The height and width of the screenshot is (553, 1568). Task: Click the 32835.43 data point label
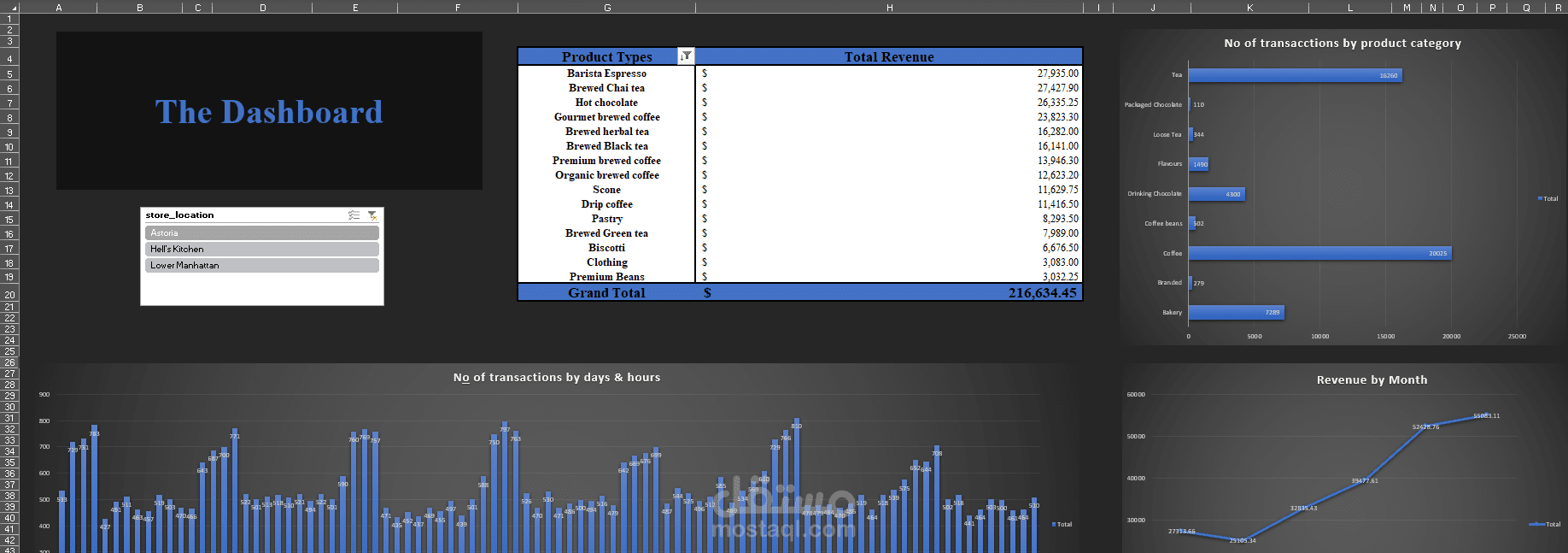pos(1303,508)
